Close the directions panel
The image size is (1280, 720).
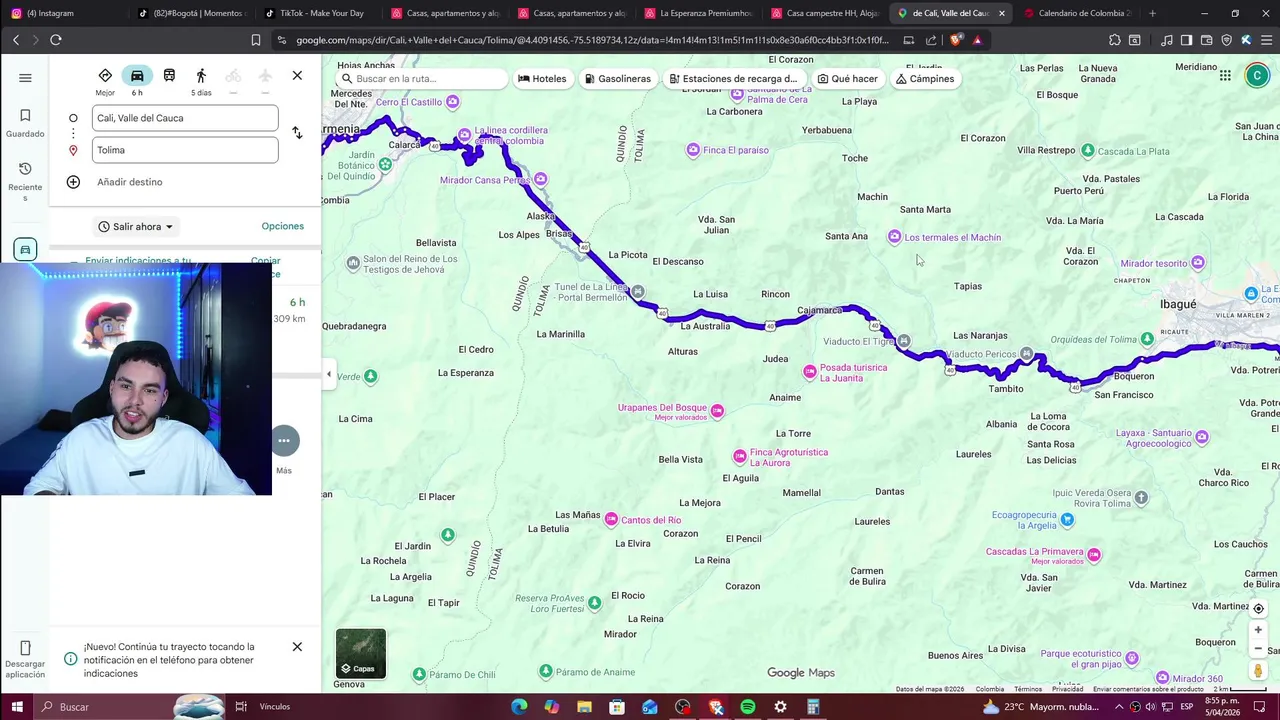coord(297,76)
